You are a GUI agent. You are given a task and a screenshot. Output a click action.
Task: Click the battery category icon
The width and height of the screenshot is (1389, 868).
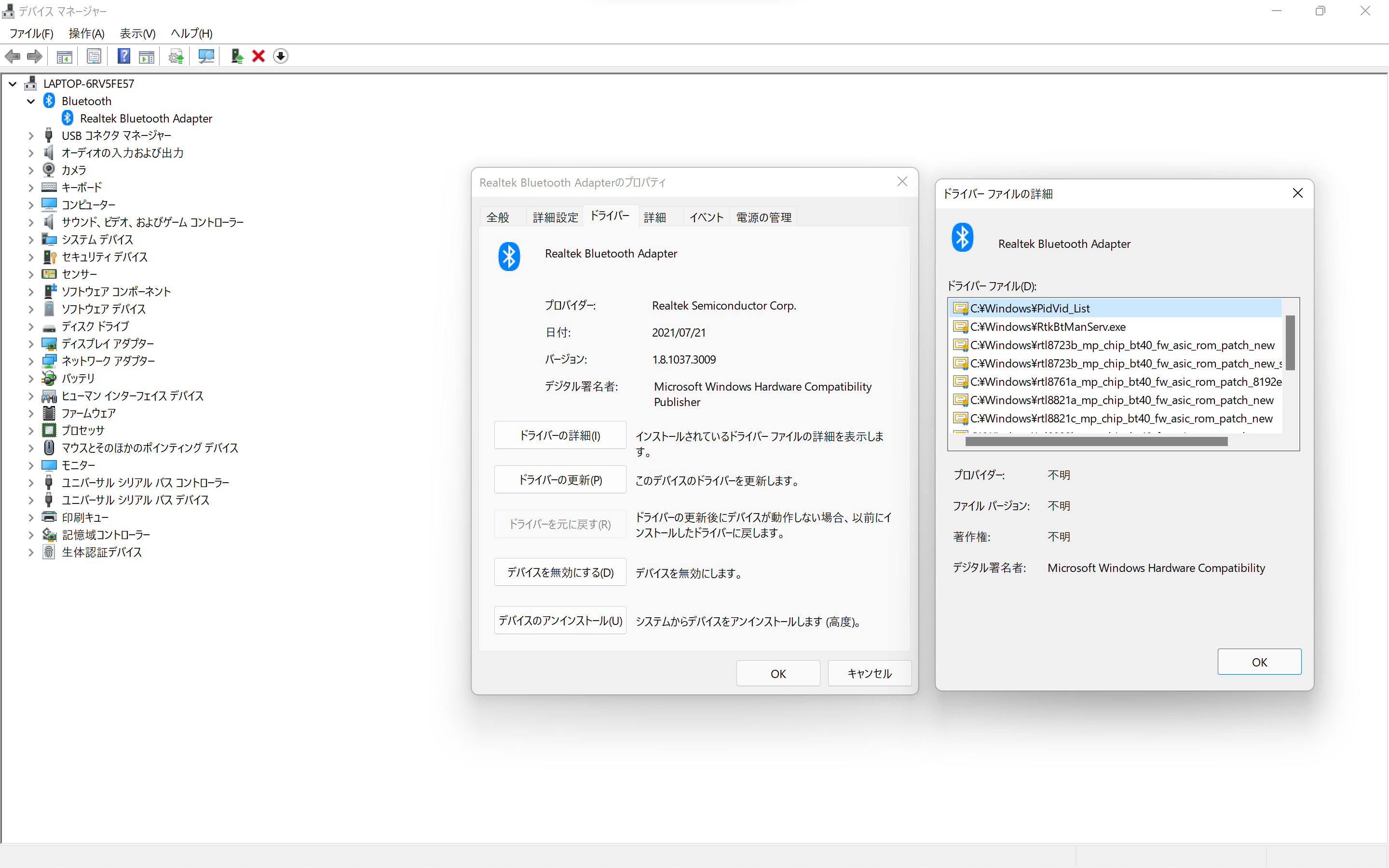click(49, 379)
